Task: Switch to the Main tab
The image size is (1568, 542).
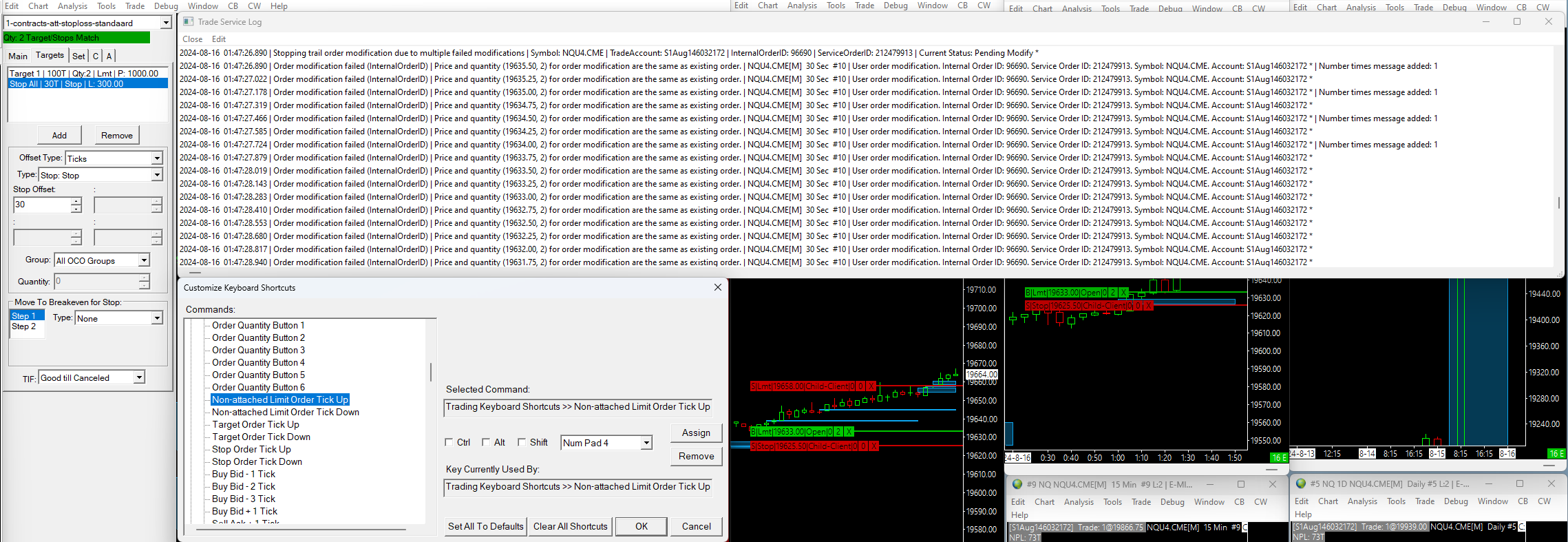Action: (18, 56)
